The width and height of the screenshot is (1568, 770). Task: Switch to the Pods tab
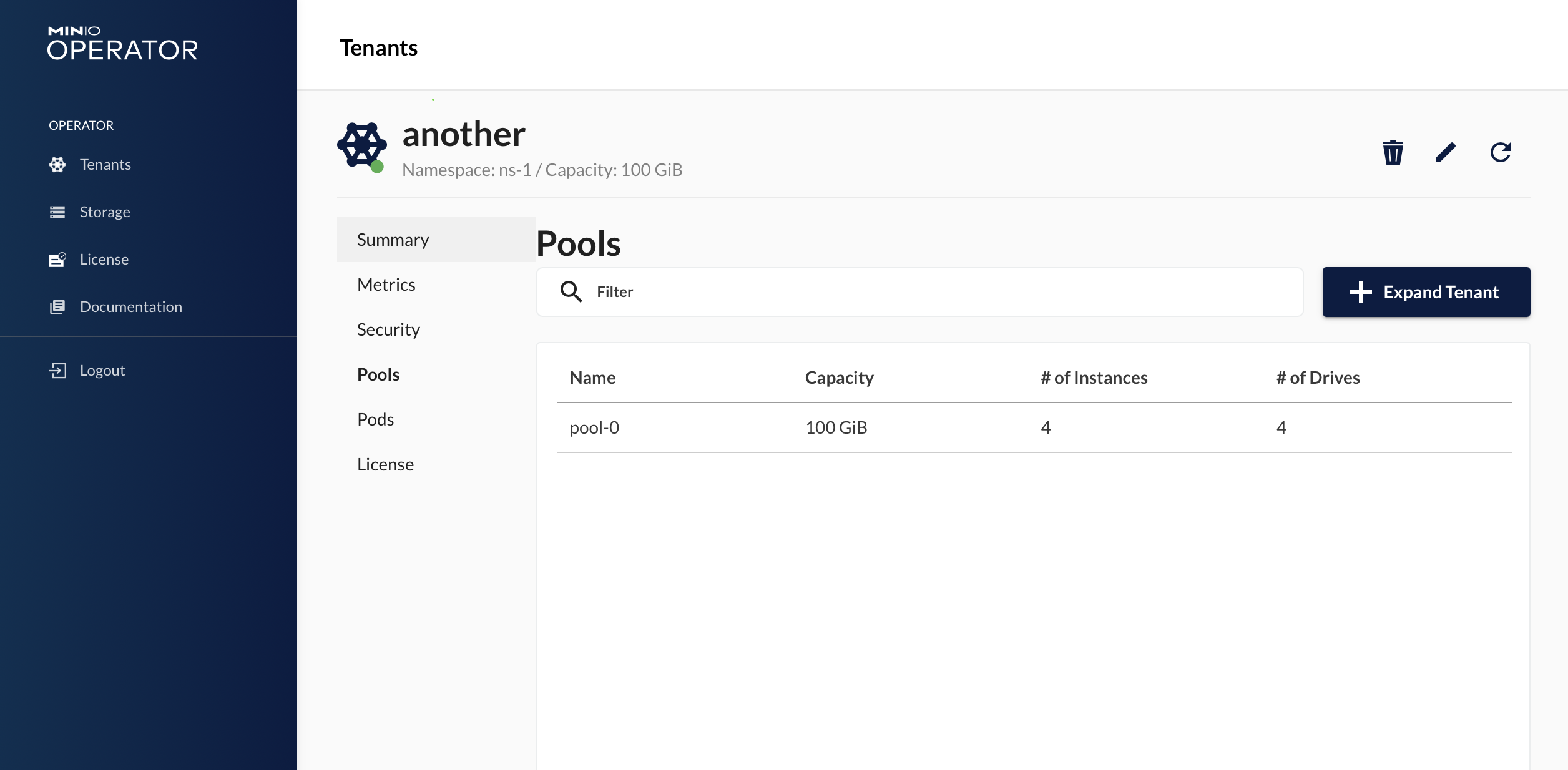pos(436,419)
